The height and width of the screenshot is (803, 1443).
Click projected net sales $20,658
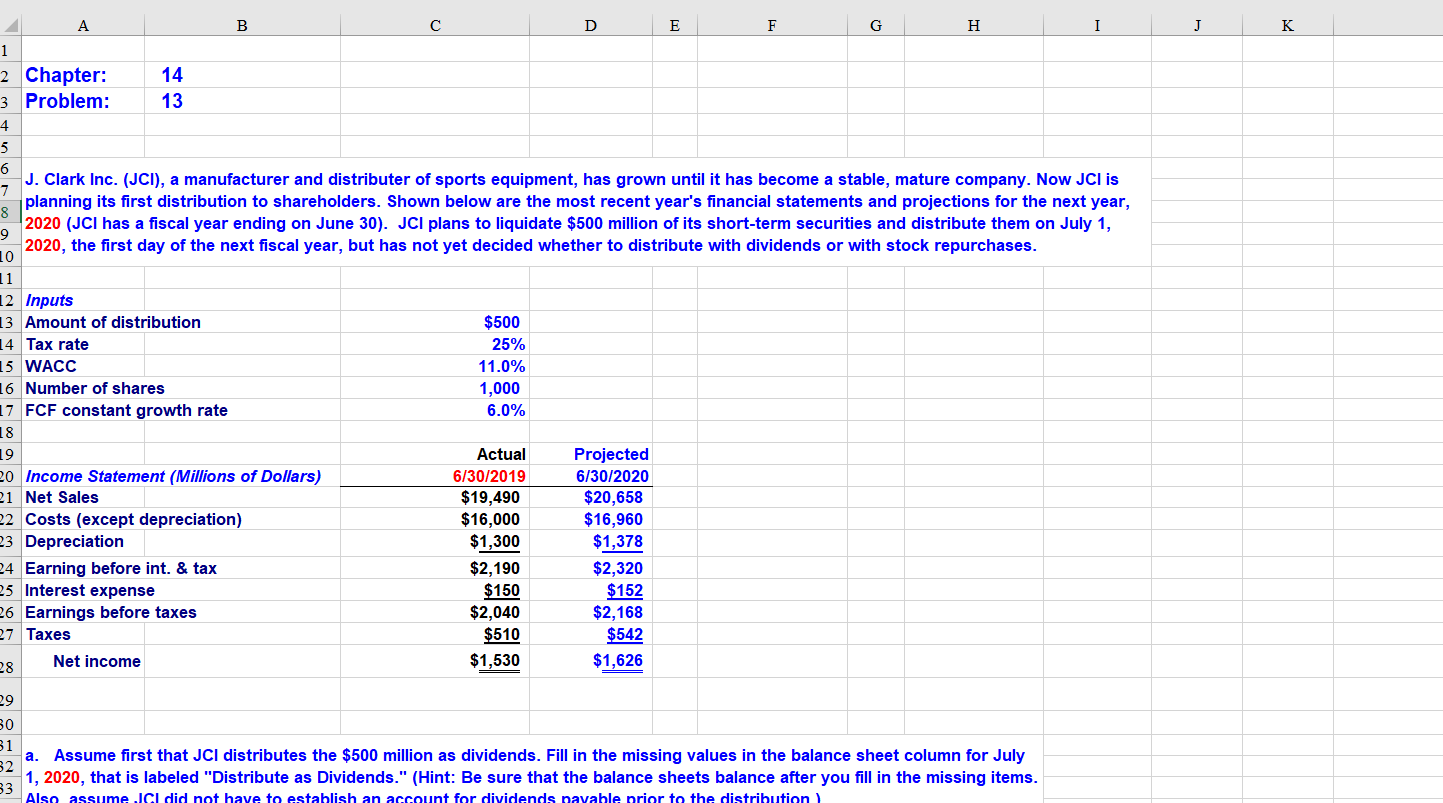click(x=613, y=497)
